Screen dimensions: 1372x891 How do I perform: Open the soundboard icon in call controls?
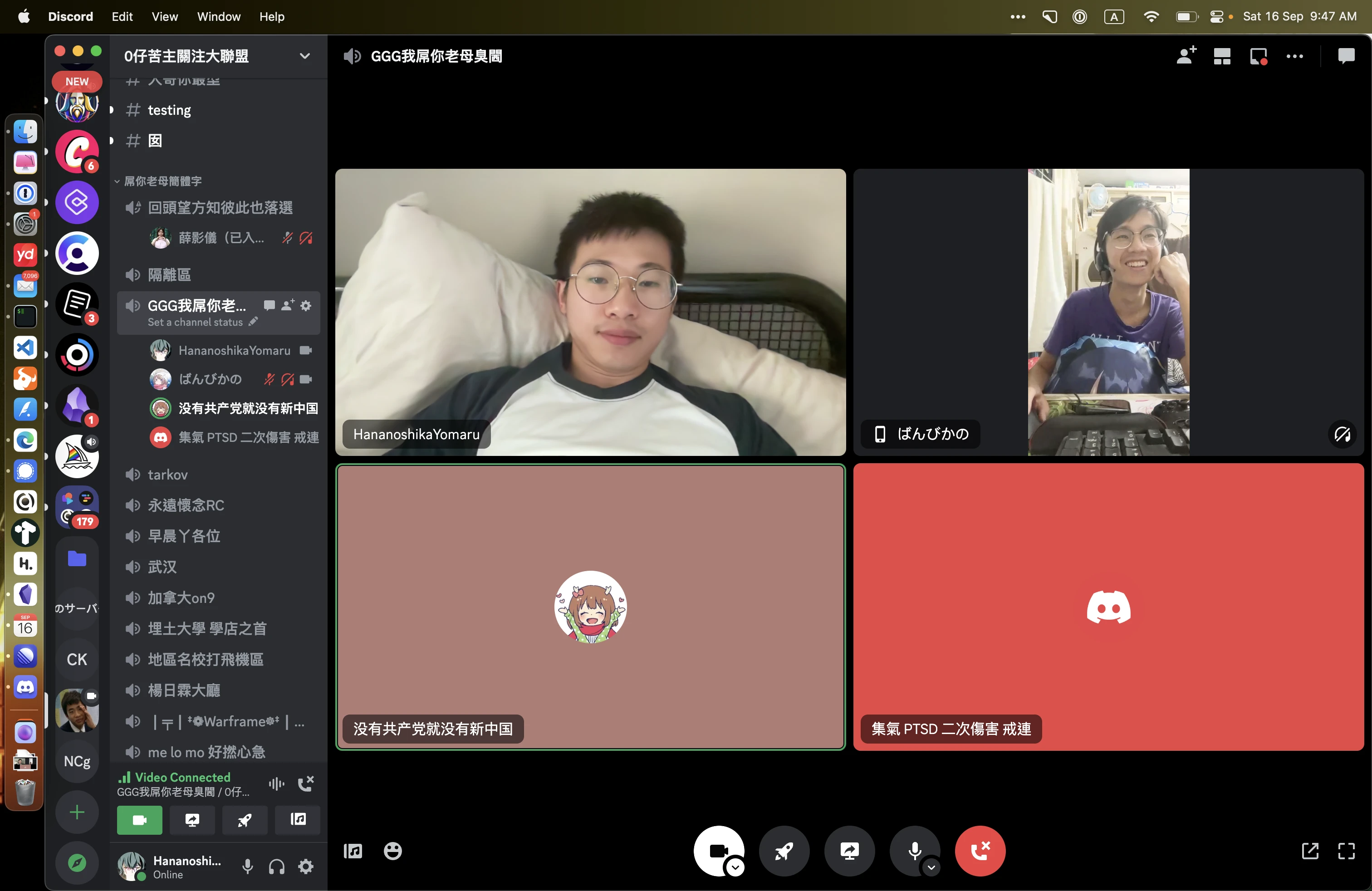coord(353,851)
